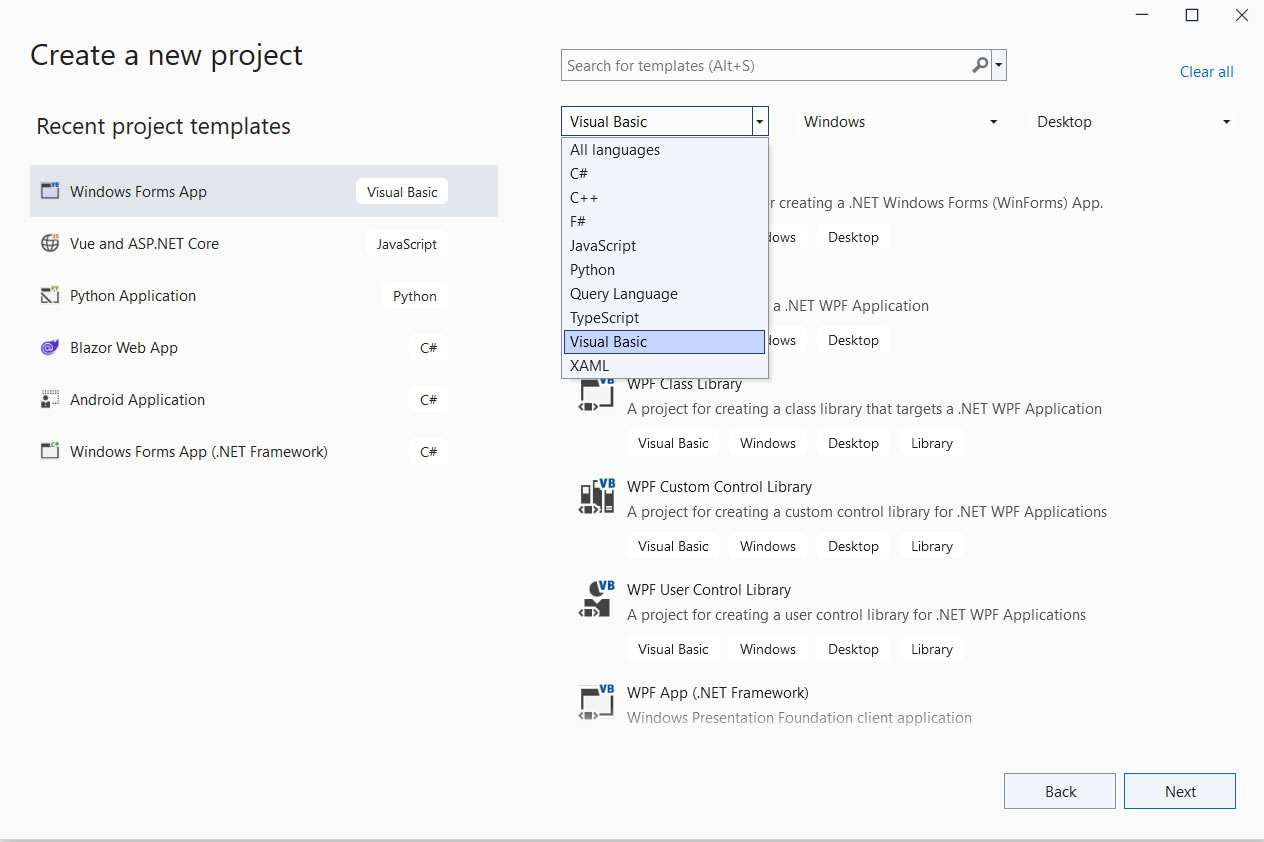Click the search magnifier icon
1264x842 pixels.
pyautogui.click(x=980, y=65)
